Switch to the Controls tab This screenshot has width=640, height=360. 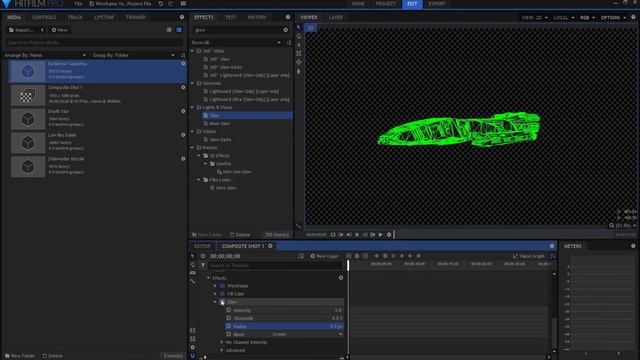(x=44, y=17)
